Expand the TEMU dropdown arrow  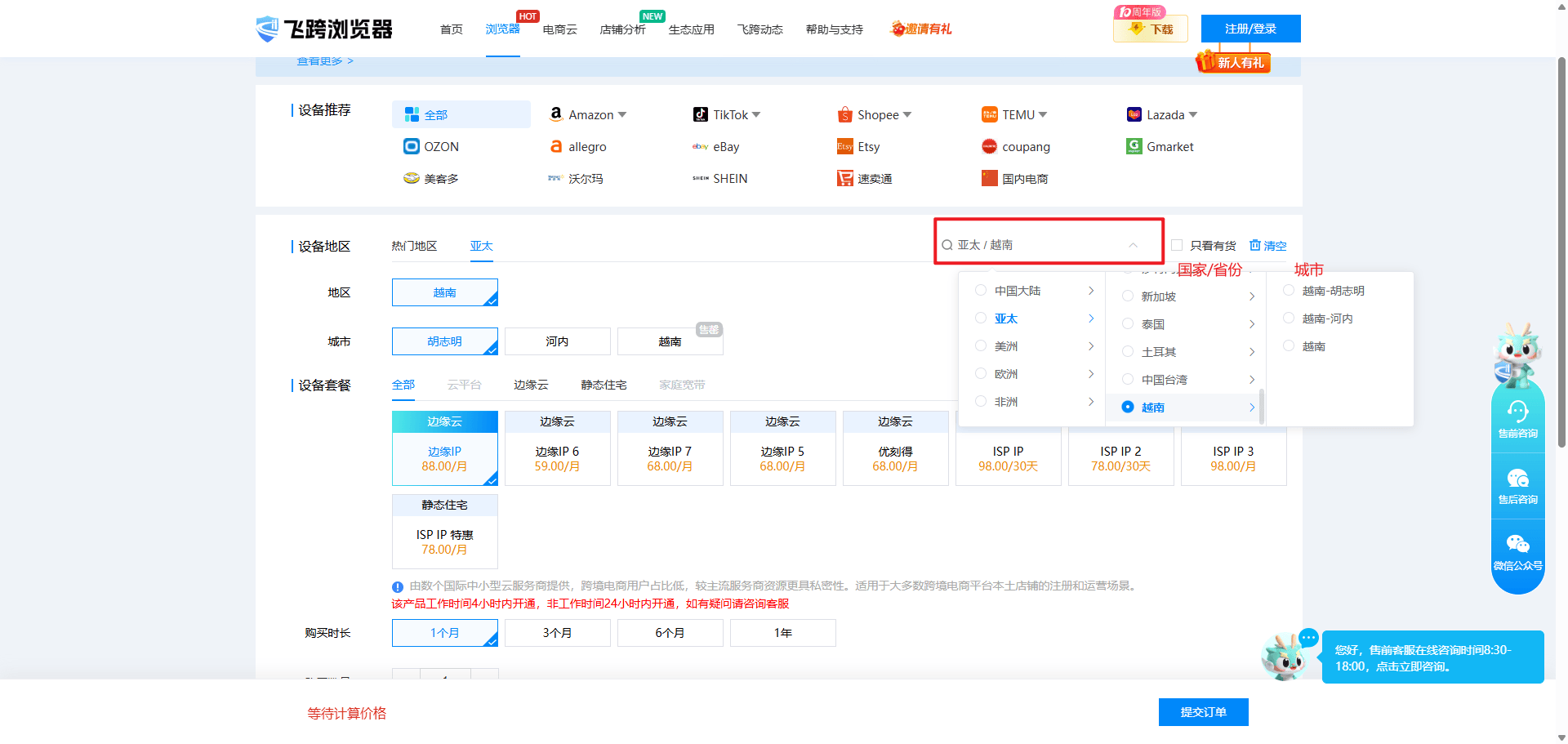tap(1043, 115)
